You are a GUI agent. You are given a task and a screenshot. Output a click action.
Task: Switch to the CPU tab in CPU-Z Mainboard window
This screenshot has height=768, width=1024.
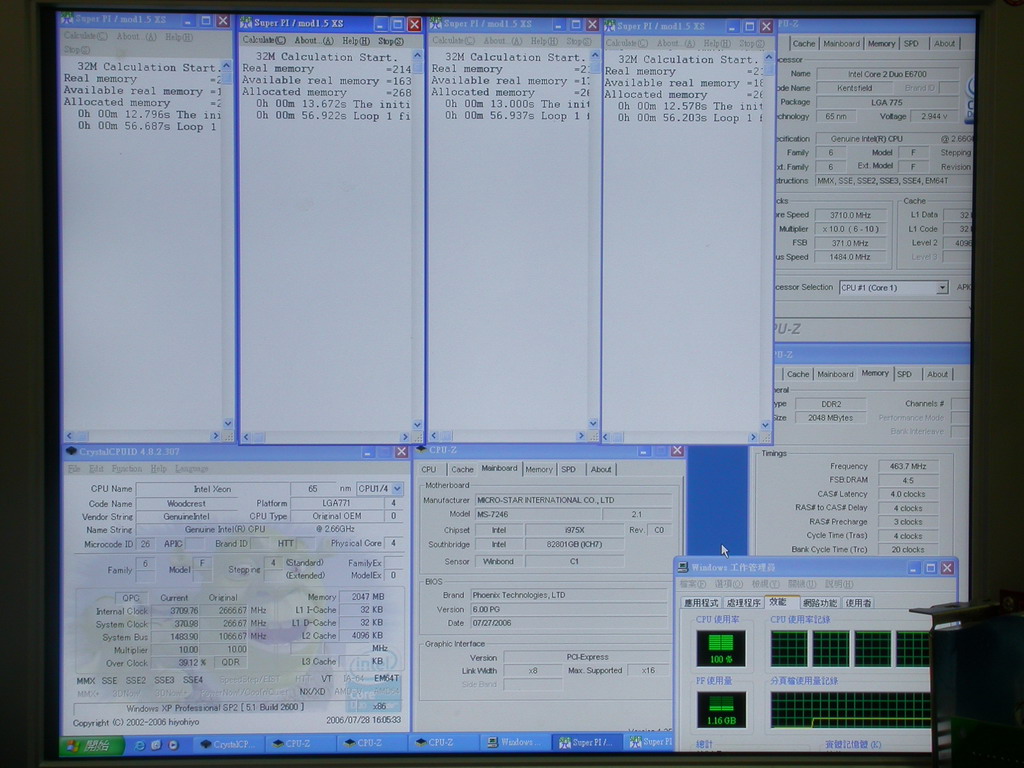pyautogui.click(x=428, y=470)
